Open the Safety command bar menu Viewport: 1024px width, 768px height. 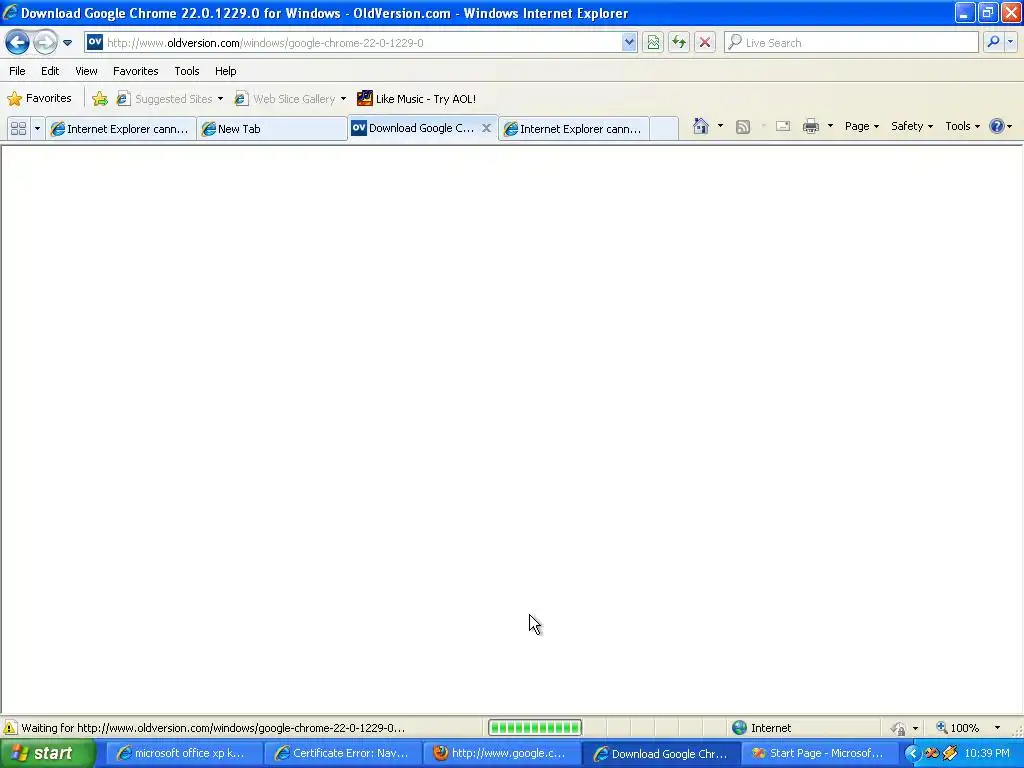click(x=912, y=126)
